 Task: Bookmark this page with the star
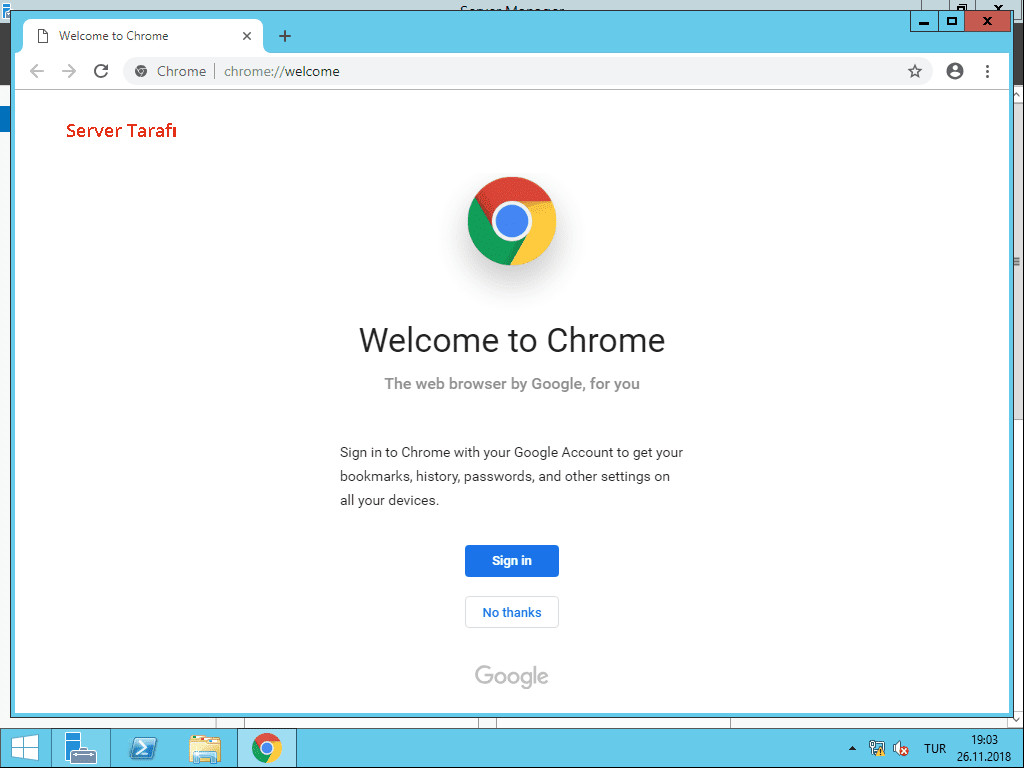(914, 71)
